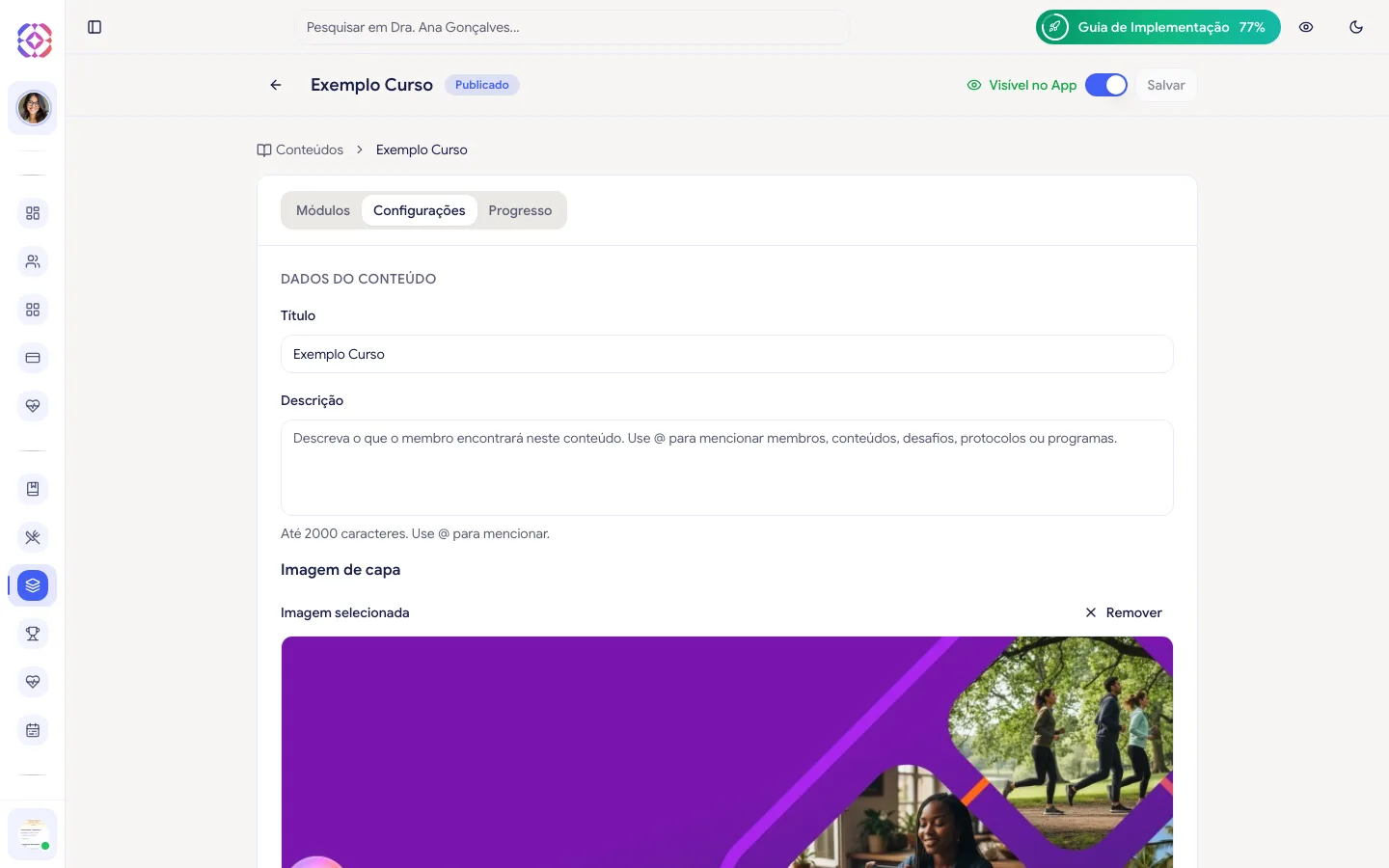The height and width of the screenshot is (868, 1389).
Task: Open the trophy challenges icon
Action: (x=33, y=634)
